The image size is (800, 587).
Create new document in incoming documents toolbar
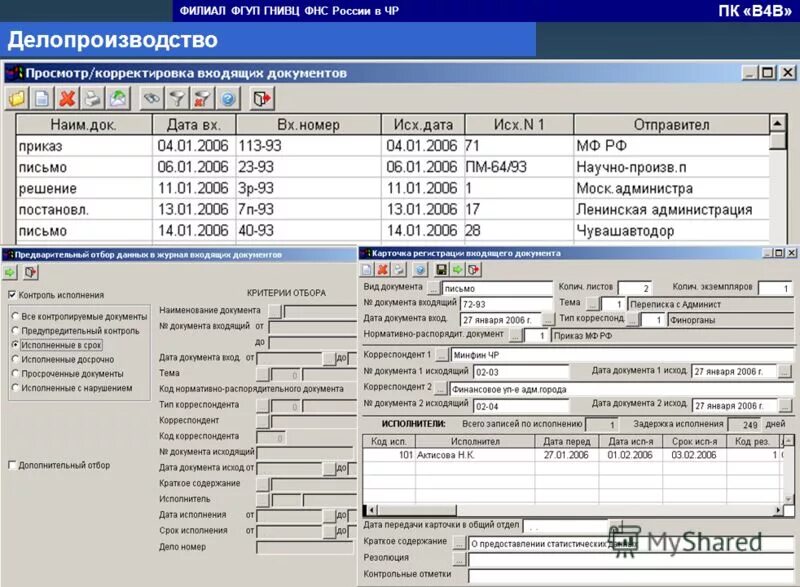click(42, 98)
